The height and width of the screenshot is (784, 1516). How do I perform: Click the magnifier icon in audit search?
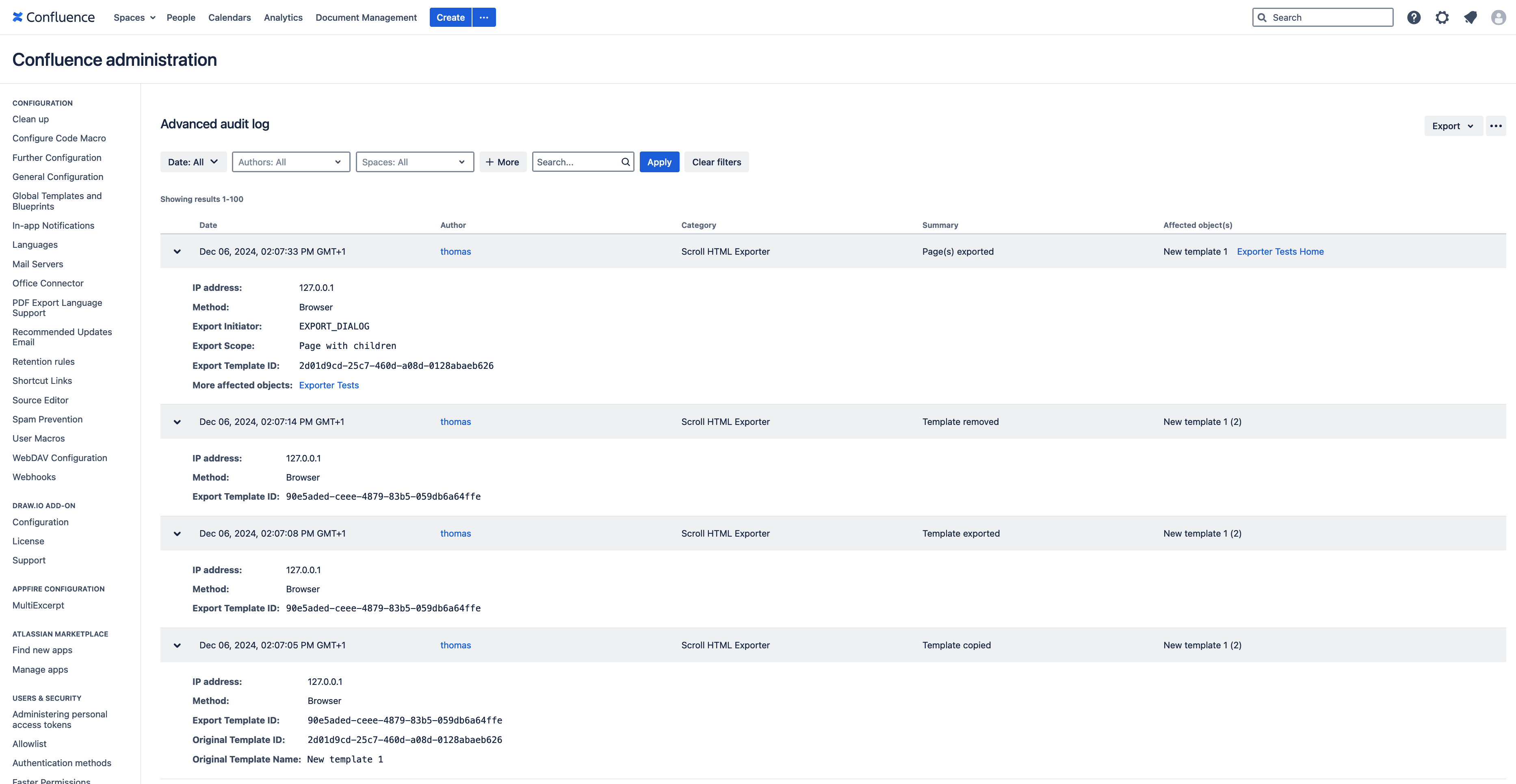click(626, 162)
